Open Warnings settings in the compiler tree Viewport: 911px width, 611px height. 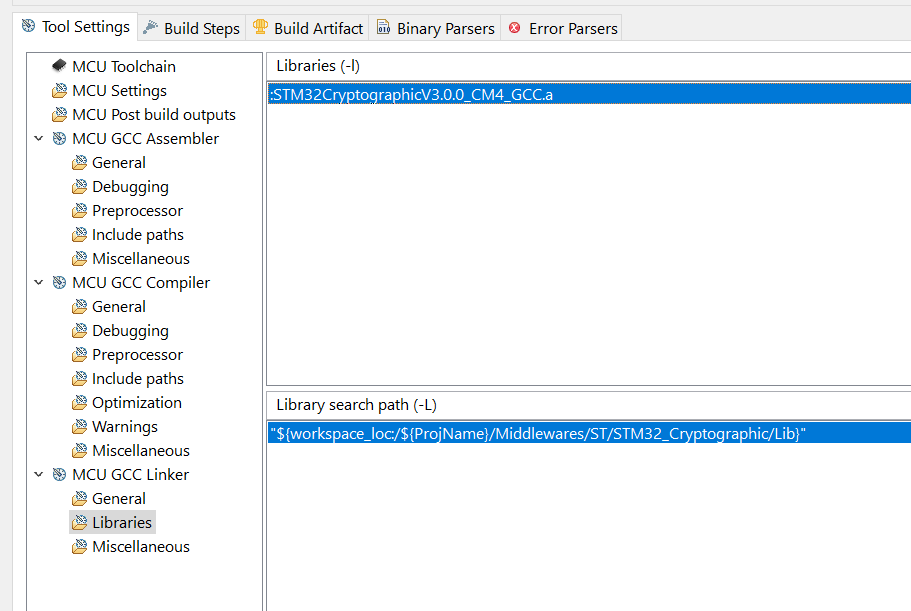coord(125,427)
